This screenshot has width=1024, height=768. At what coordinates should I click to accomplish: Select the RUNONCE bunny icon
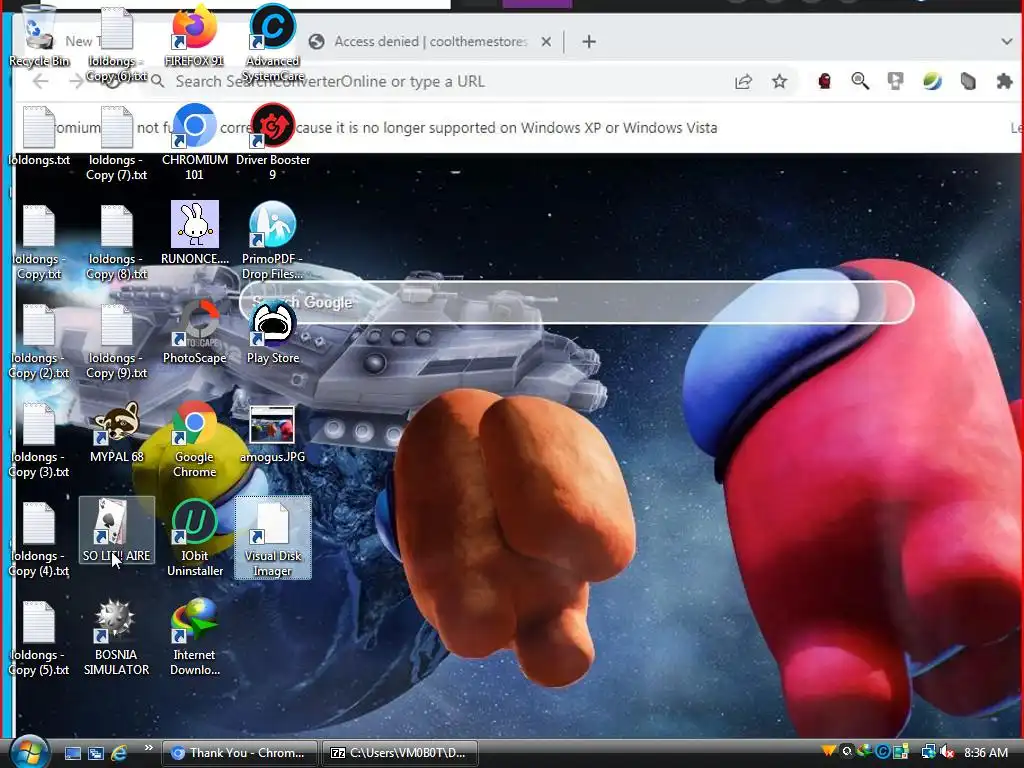194,233
